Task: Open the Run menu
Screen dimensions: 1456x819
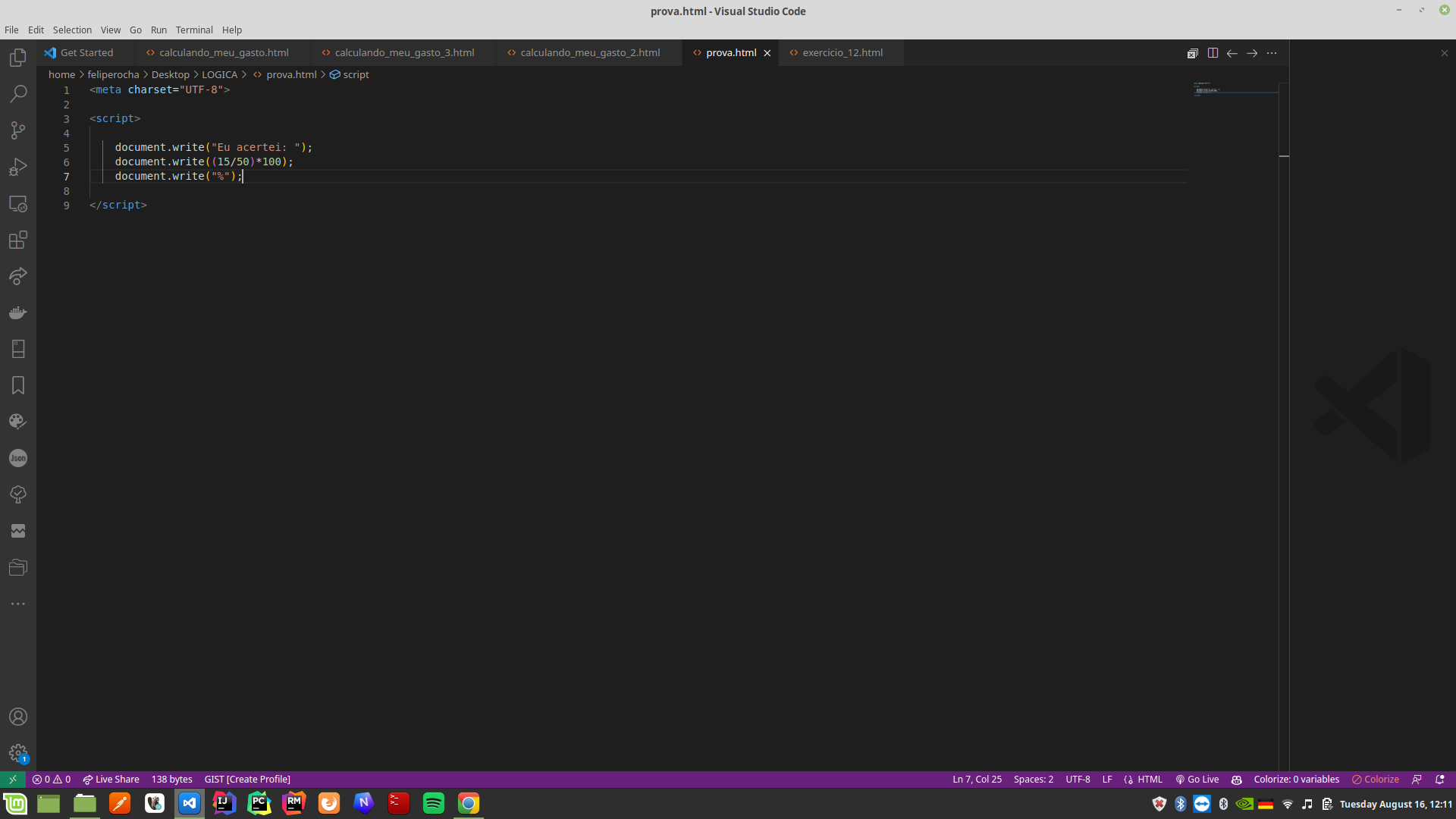Action: coord(158,30)
